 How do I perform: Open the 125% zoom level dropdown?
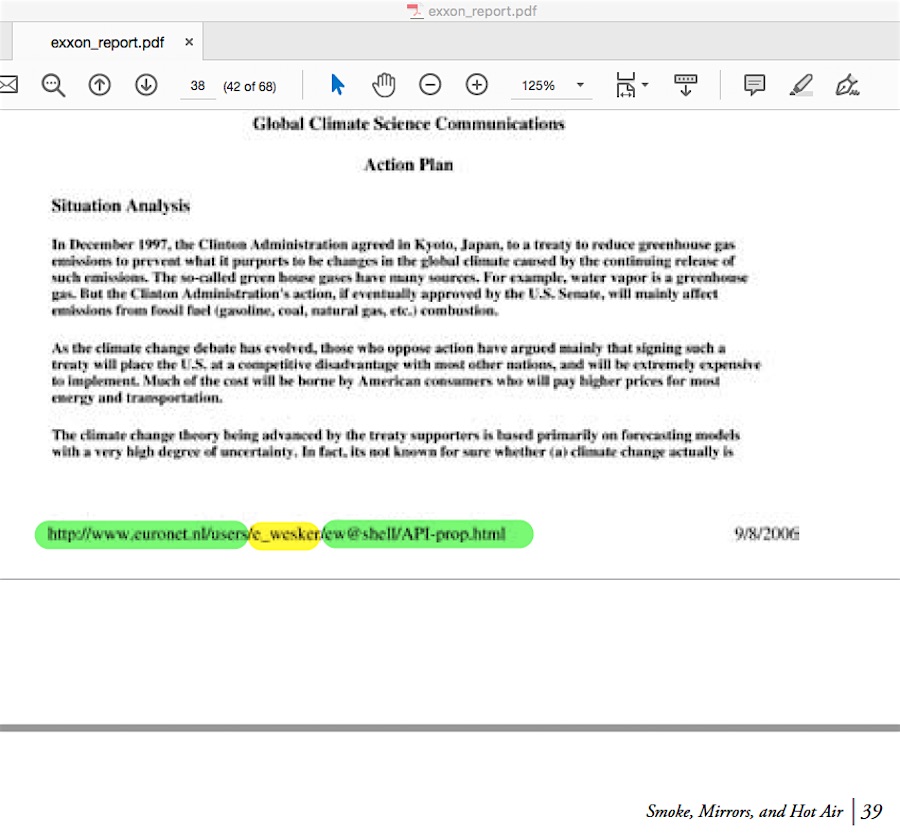(x=551, y=86)
